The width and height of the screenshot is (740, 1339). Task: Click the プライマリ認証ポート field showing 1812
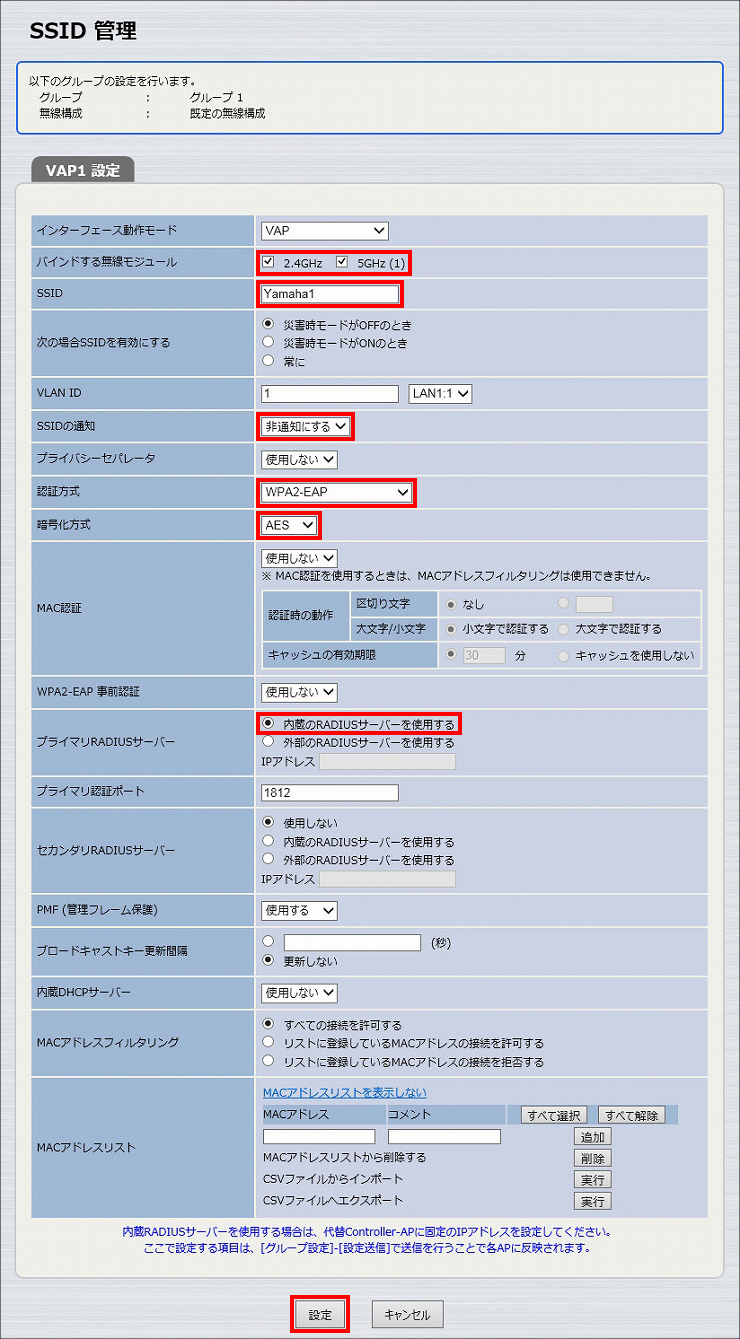pyautogui.click(x=329, y=793)
